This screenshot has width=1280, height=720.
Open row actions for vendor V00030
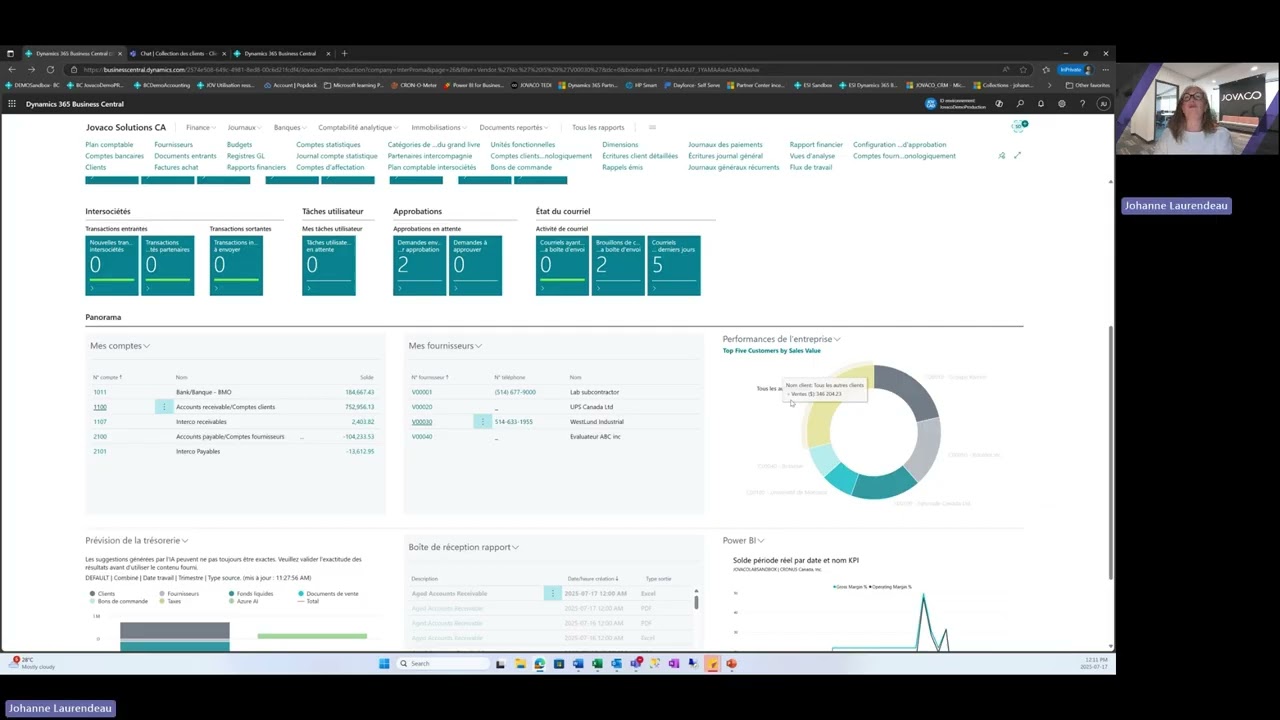[482, 422]
